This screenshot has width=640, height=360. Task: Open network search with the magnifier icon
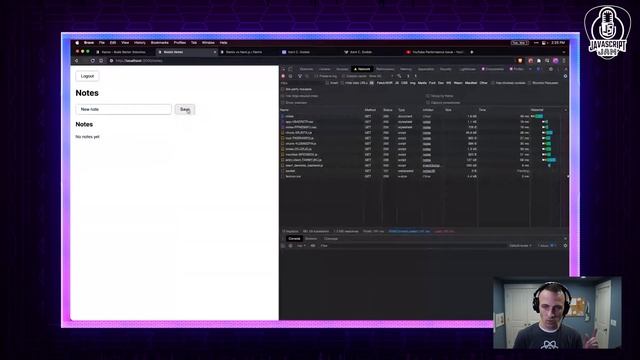[x=307, y=76]
